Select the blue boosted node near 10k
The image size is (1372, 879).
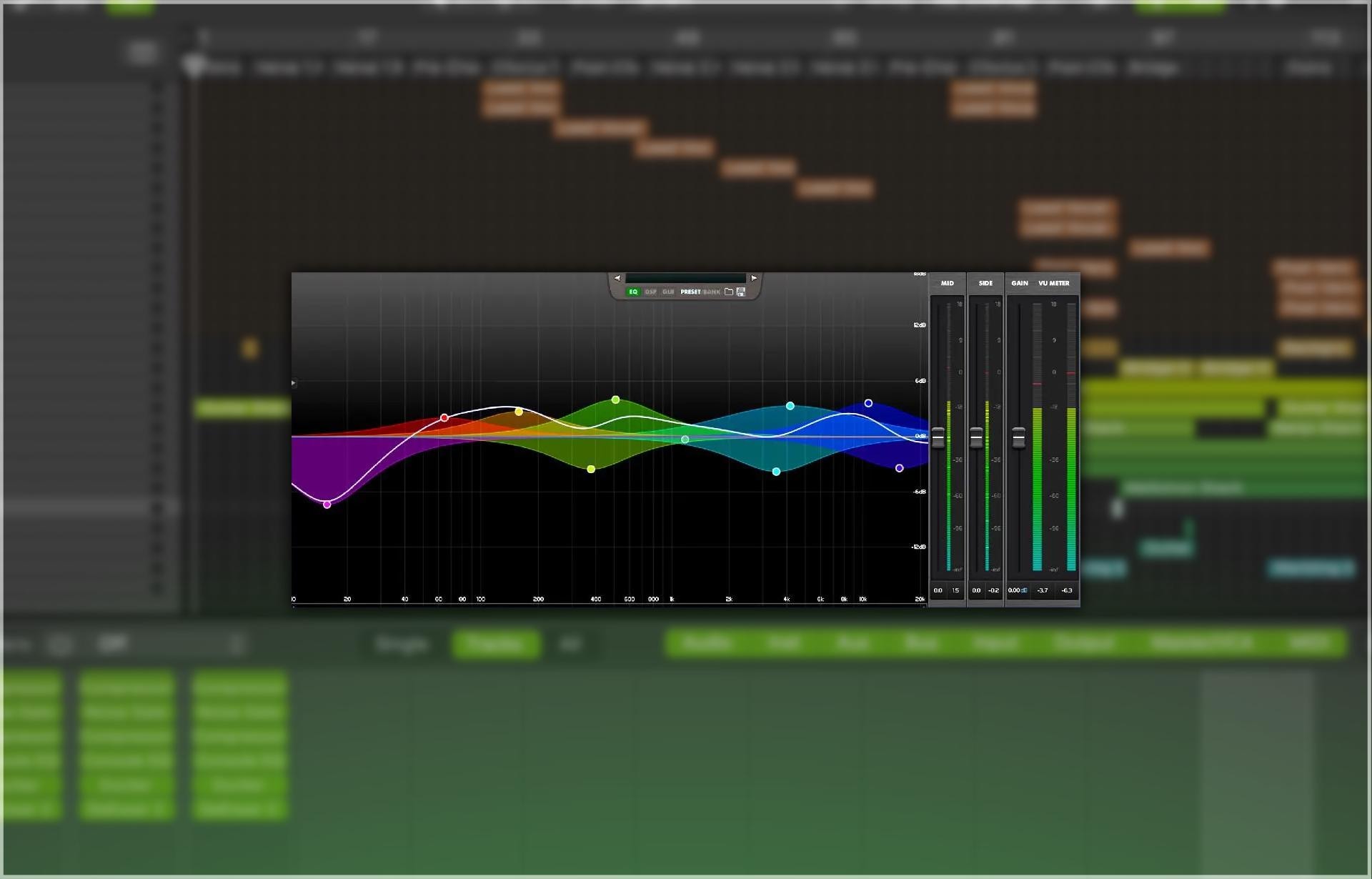click(x=868, y=403)
